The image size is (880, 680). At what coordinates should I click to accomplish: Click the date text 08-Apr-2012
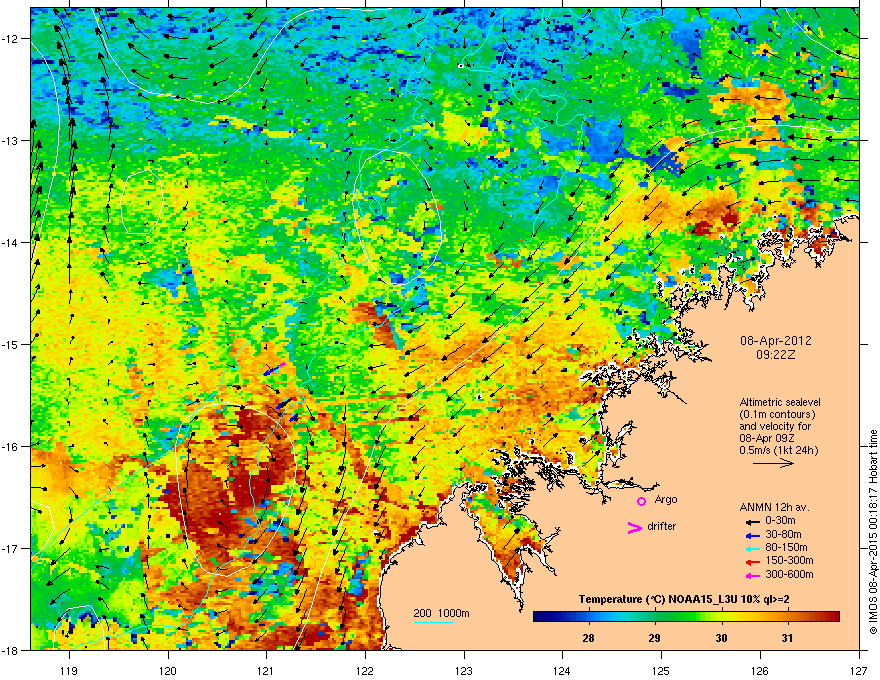[776, 341]
